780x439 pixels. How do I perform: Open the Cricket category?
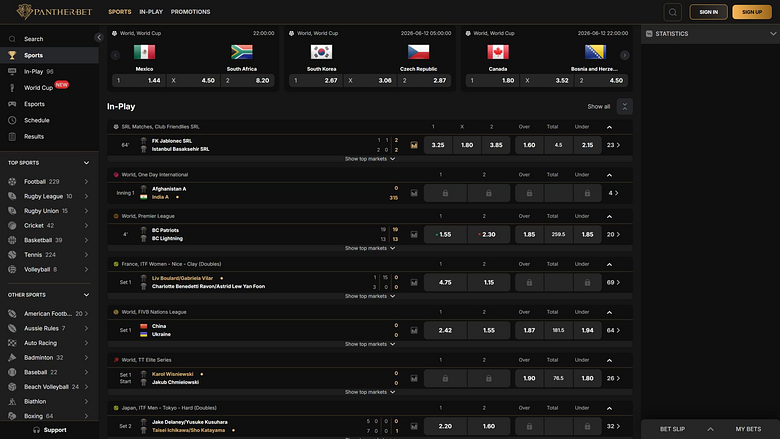[48, 225]
